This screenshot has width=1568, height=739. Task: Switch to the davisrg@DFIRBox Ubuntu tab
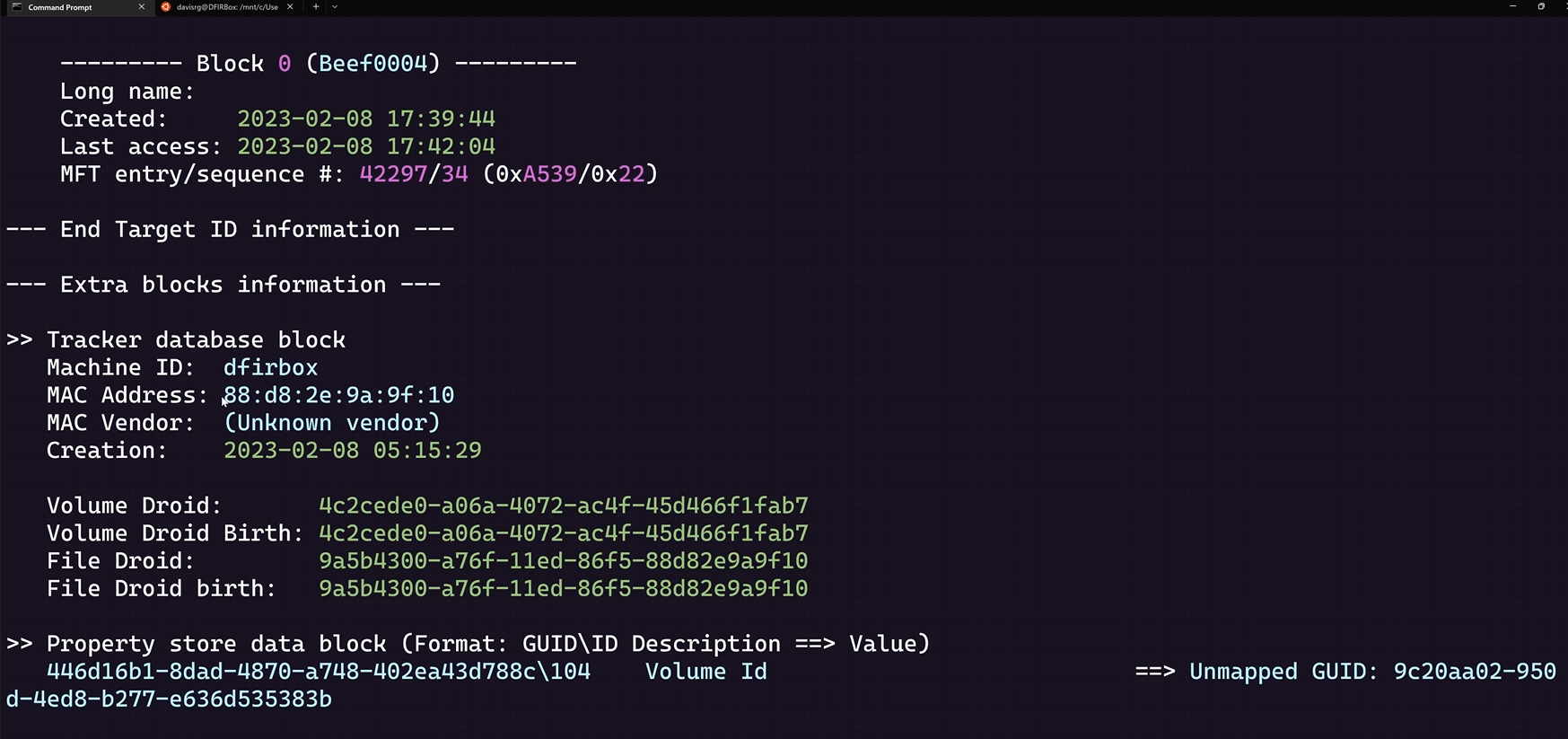pos(227,7)
